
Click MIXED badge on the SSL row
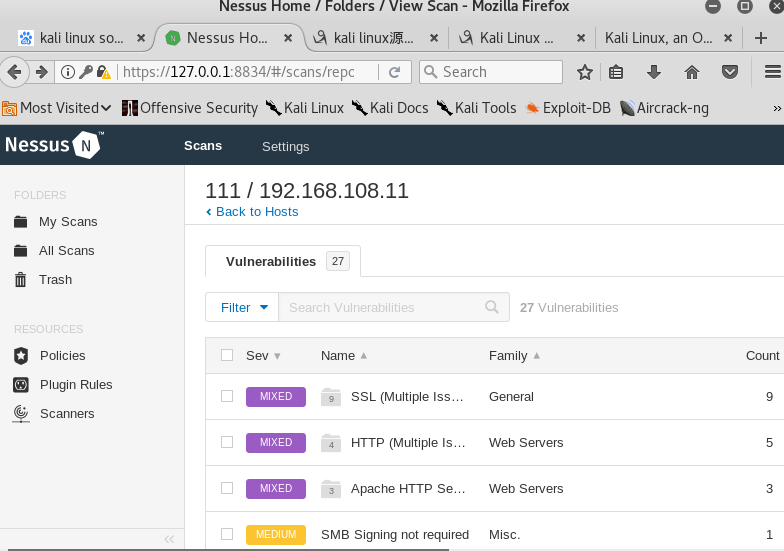pyautogui.click(x=276, y=396)
